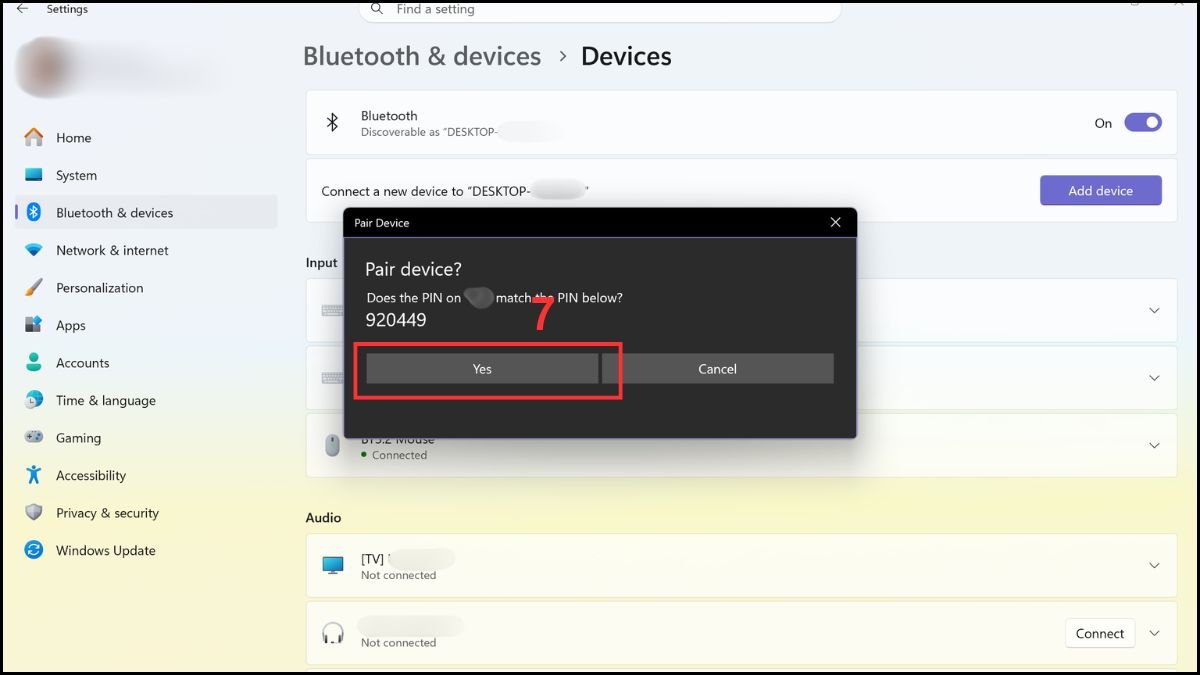1200x675 pixels.
Task: Open the System settings page
Action: (146, 175)
